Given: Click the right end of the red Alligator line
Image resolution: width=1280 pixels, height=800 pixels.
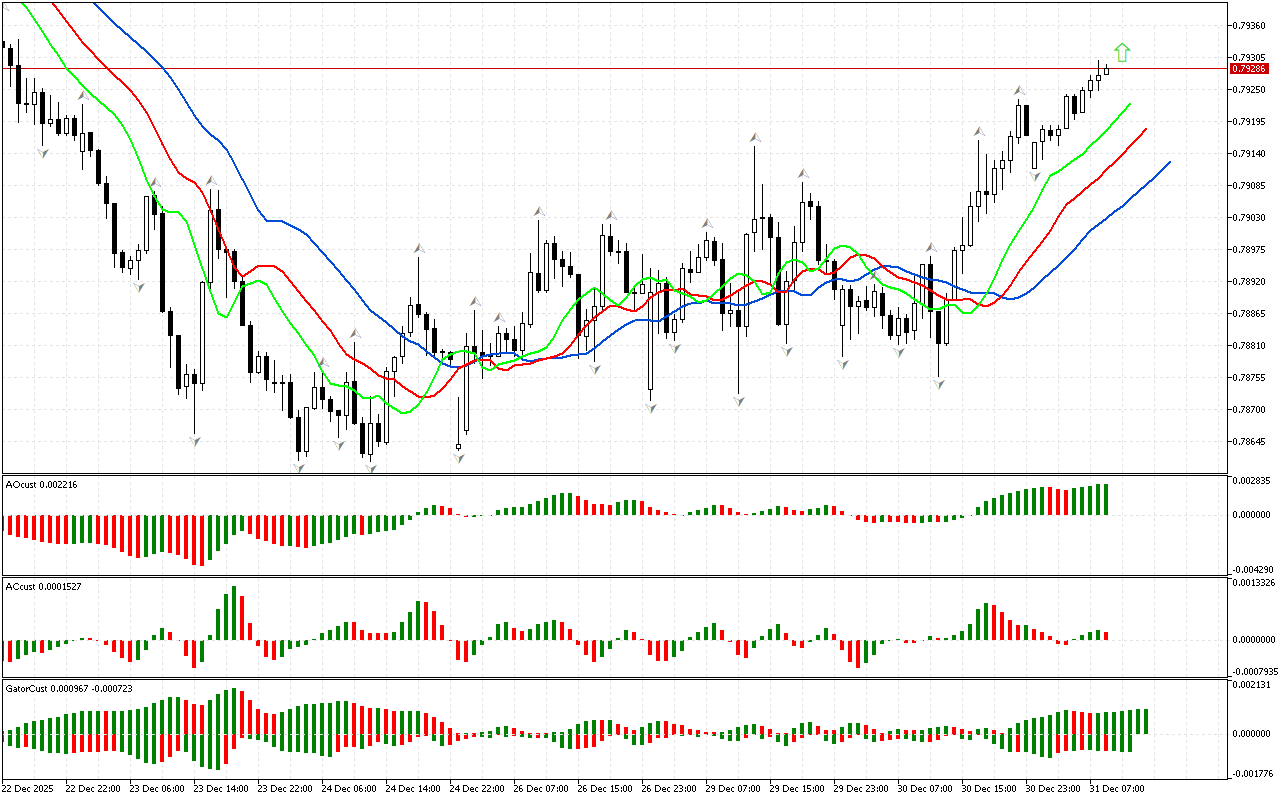Looking at the screenshot, I should pyautogui.click(x=1145, y=129).
